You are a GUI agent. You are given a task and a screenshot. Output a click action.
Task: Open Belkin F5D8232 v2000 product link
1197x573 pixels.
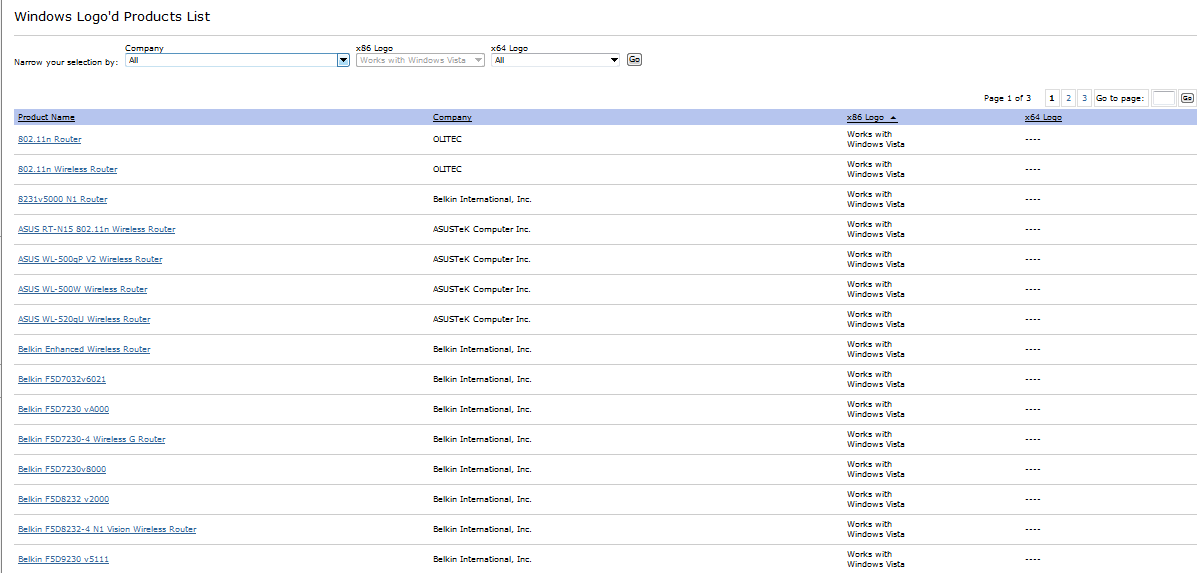pyautogui.click(x=63, y=500)
